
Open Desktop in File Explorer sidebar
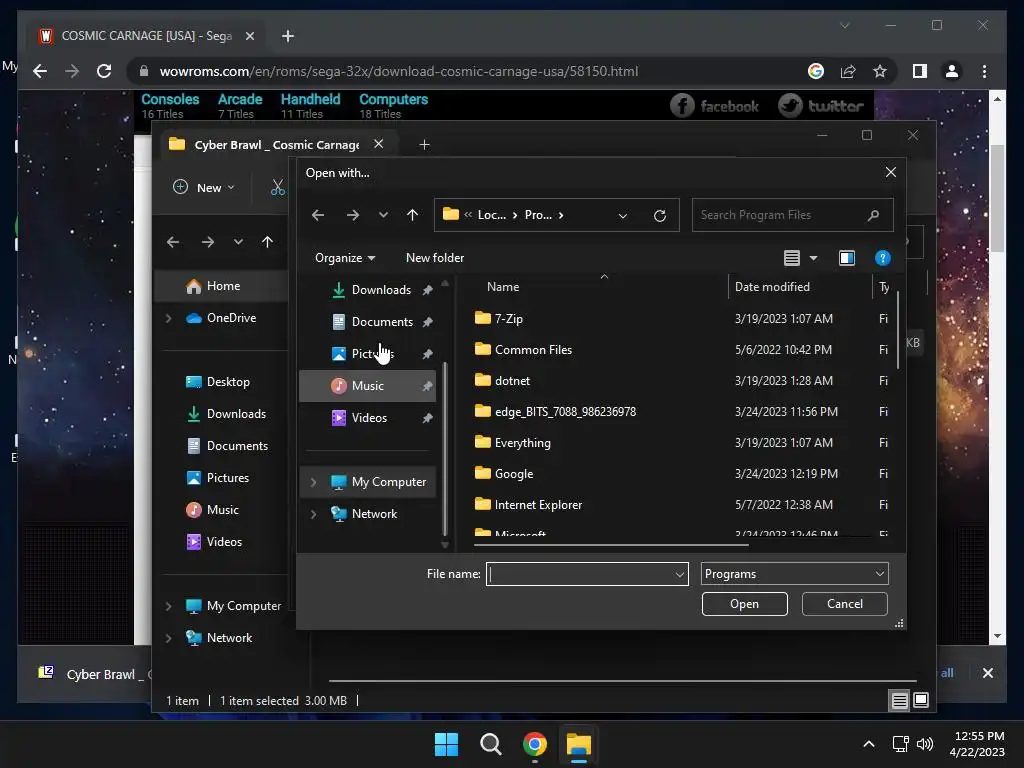[x=228, y=382]
